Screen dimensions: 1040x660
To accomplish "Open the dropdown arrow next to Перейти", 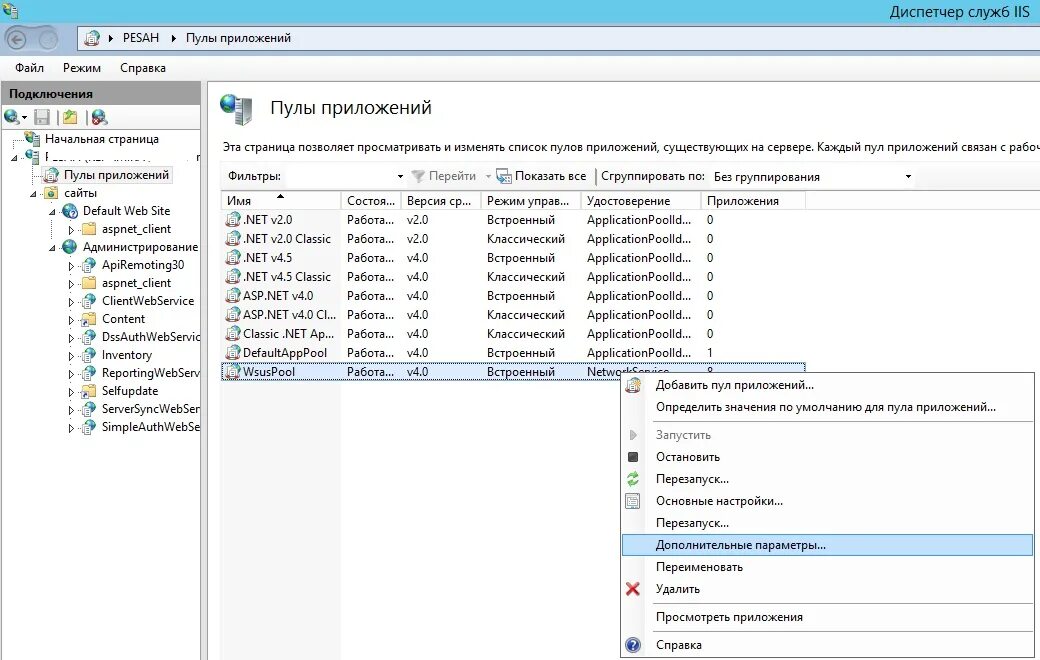I will (488, 176).
